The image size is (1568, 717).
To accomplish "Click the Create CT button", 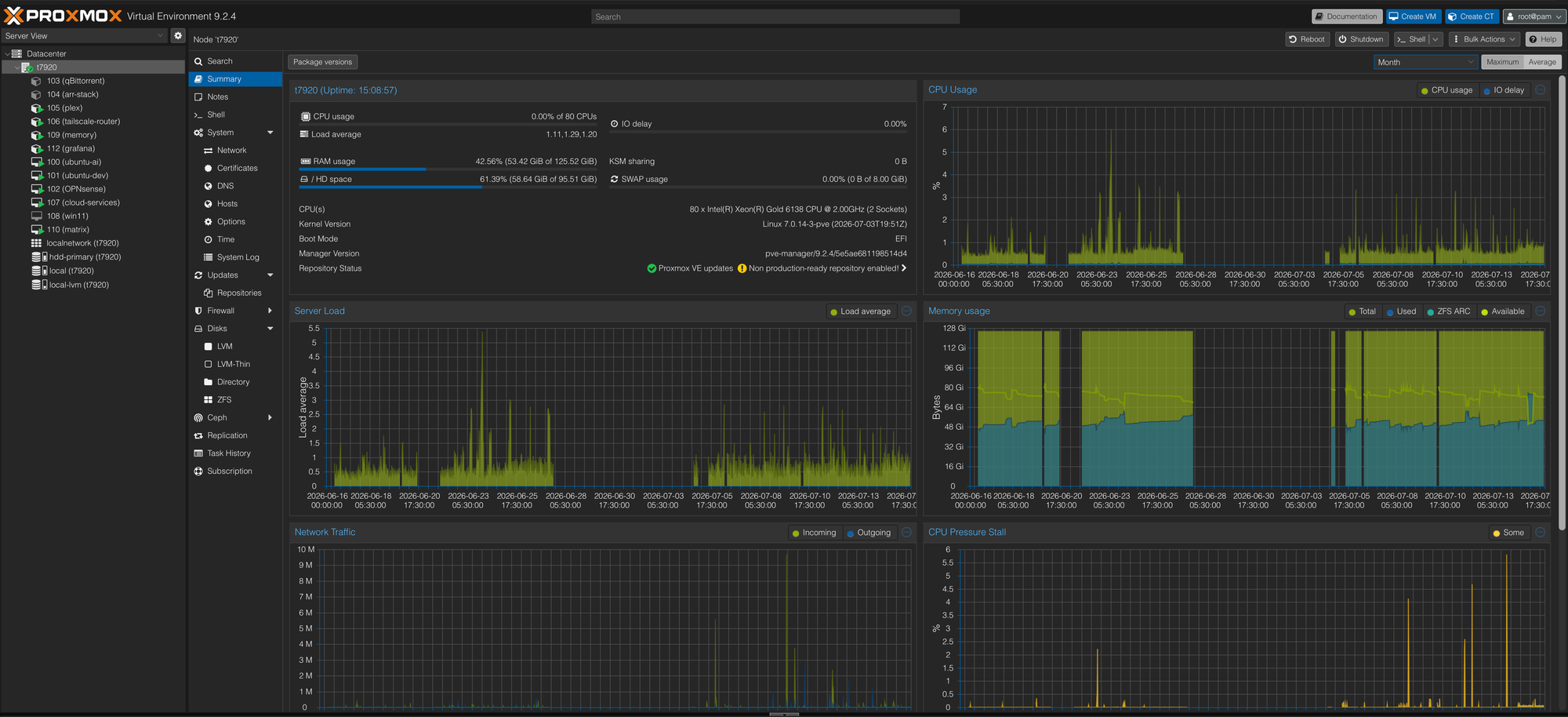I will [x=1472, y=16].
